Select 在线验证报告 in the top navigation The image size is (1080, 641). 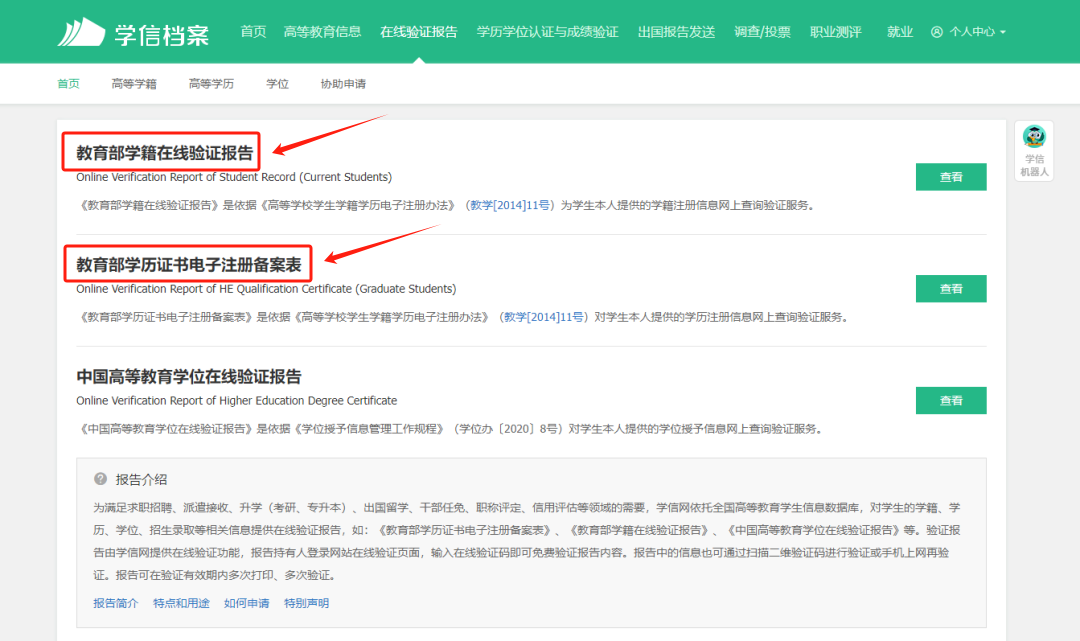point(419,32)
